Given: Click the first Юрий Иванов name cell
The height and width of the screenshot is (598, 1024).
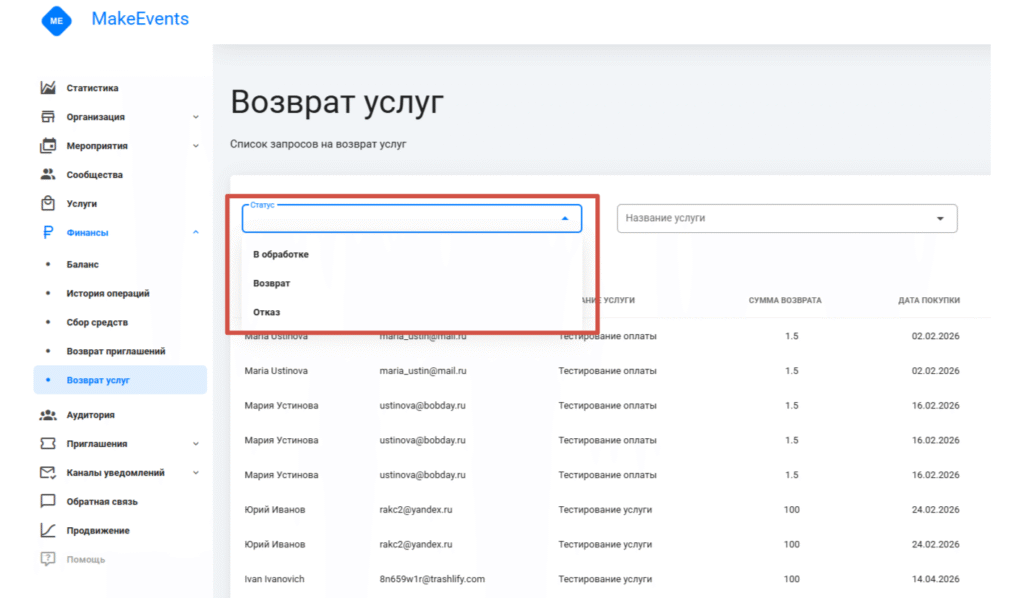Looking at the screenshot, I should pos(274,509).
